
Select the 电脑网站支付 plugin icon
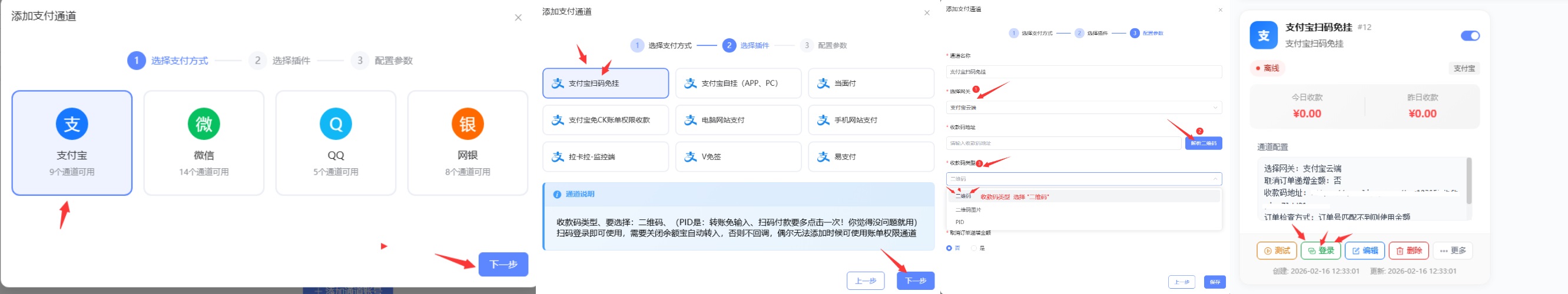[x=690, y=121]
